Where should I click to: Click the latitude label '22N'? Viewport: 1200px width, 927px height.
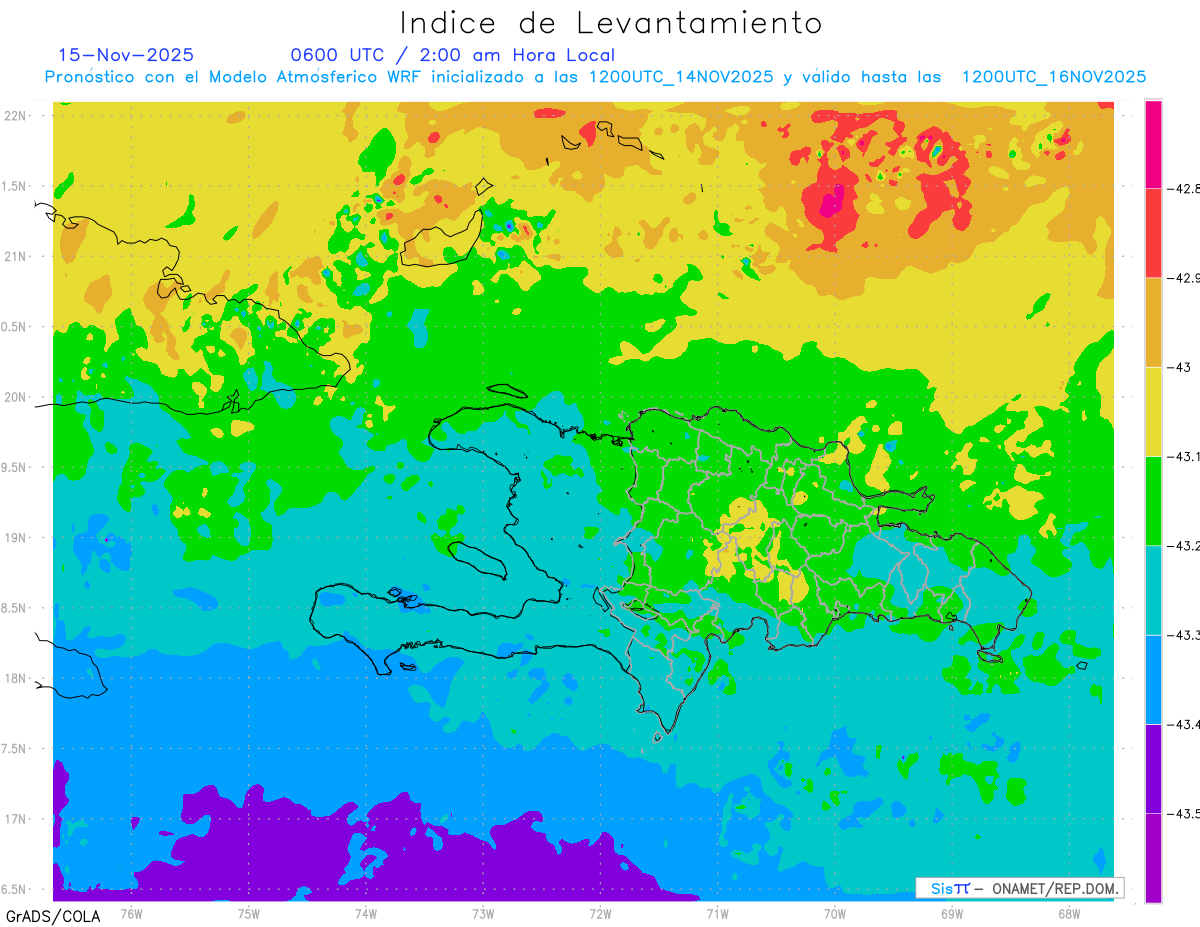[x=17, y=115]
